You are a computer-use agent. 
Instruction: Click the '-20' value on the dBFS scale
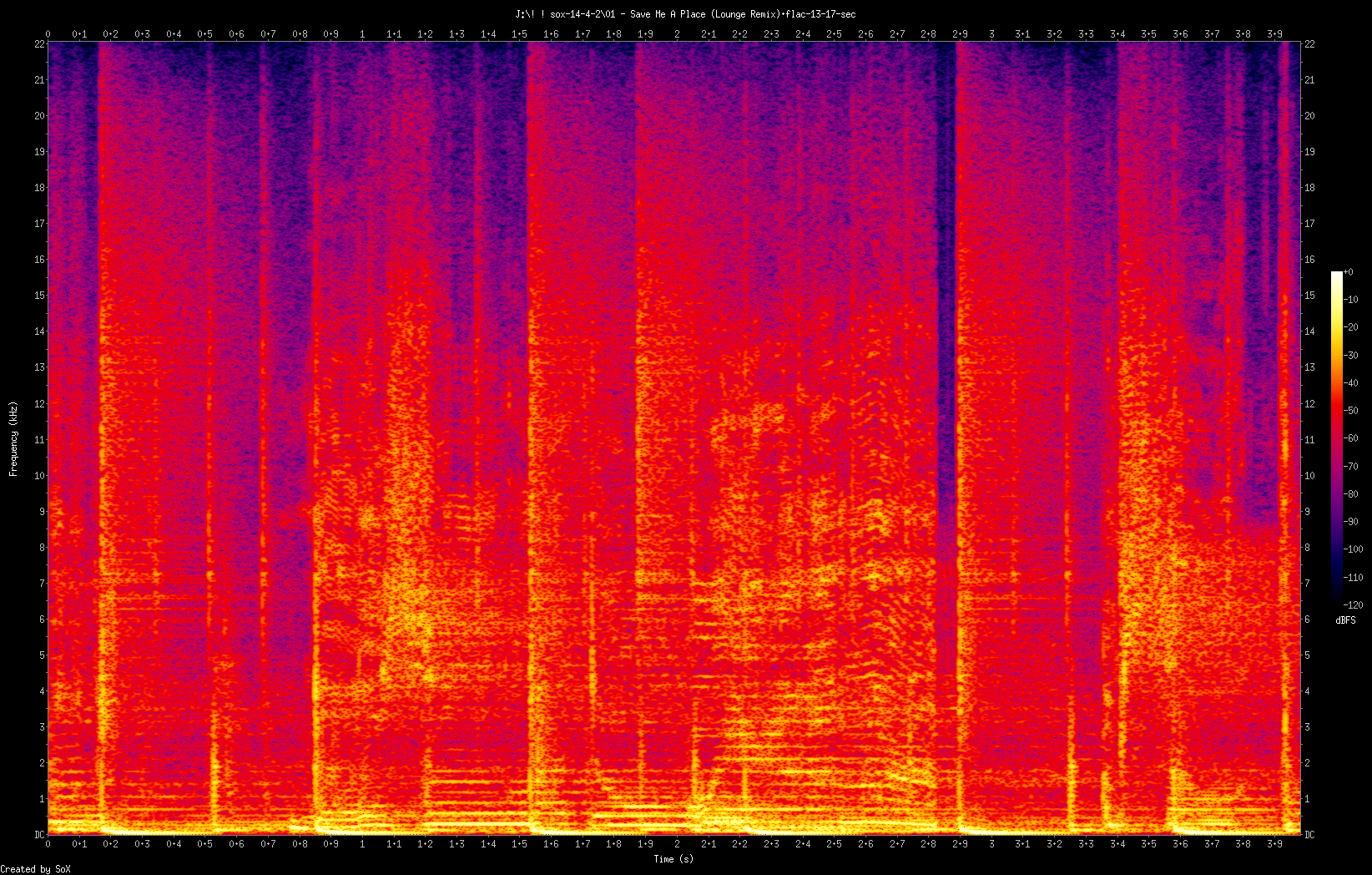click(1351, 327)
